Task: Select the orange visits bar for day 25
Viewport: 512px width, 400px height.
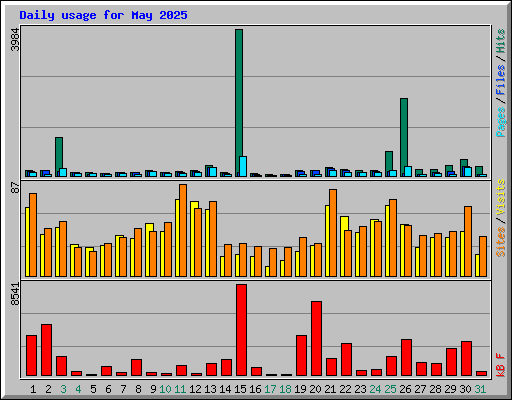Action: click(x=393, y=238)
